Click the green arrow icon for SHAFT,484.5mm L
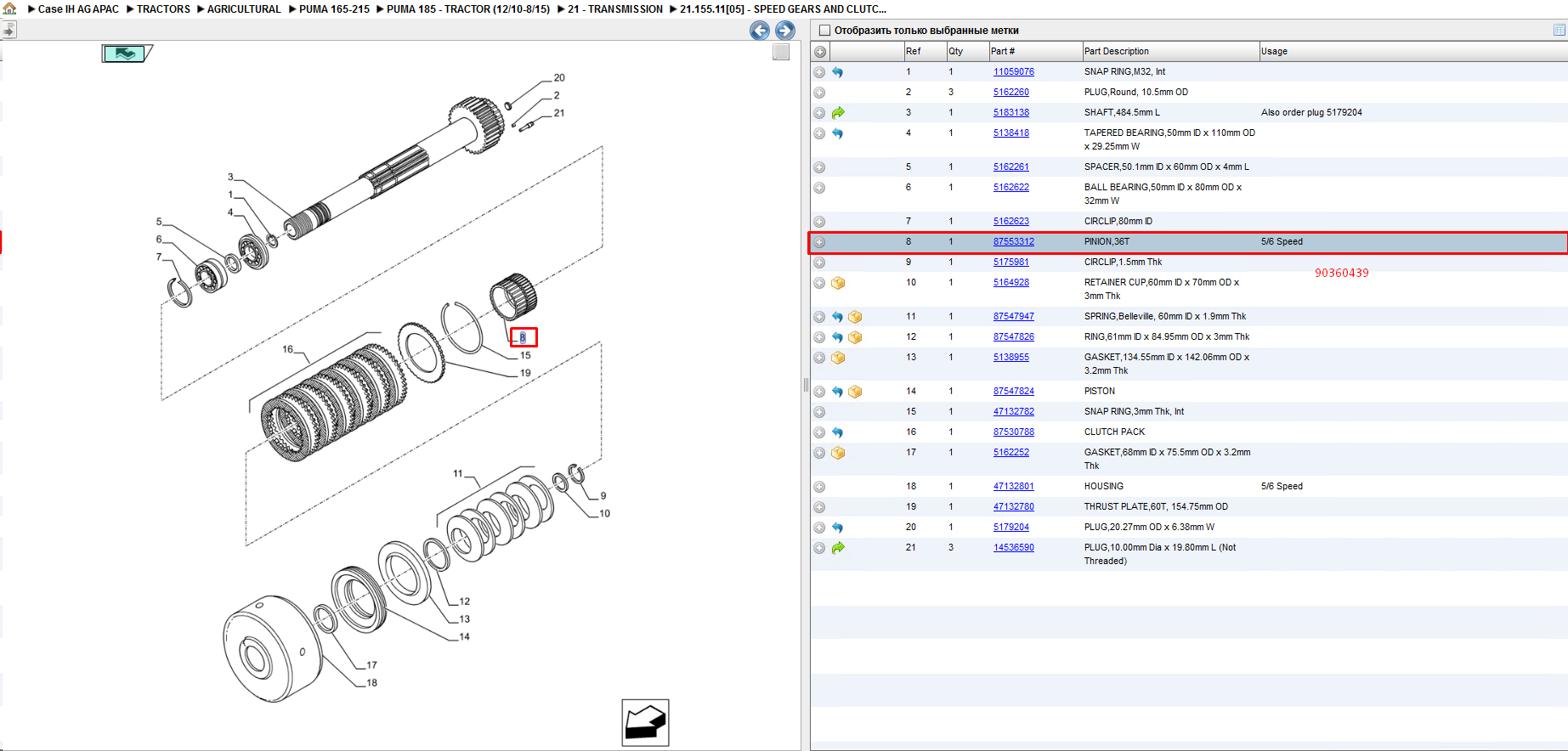Screen dimensions: 1568x751 pyautogui.click(x=838, y=113)
